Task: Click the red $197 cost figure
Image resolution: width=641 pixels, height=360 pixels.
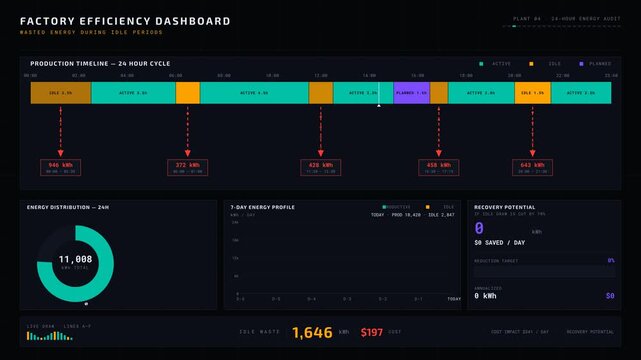Action: click(x=372, y=333)
